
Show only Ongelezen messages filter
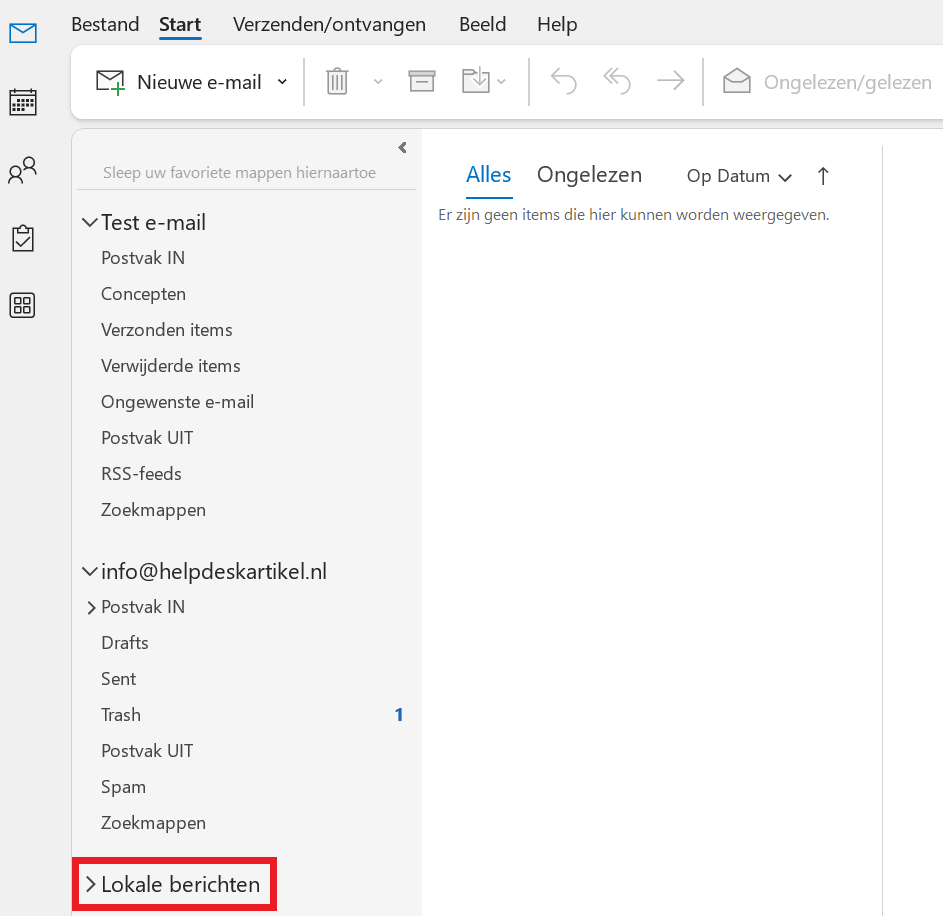pyautogui.click(x=589, y=175)
